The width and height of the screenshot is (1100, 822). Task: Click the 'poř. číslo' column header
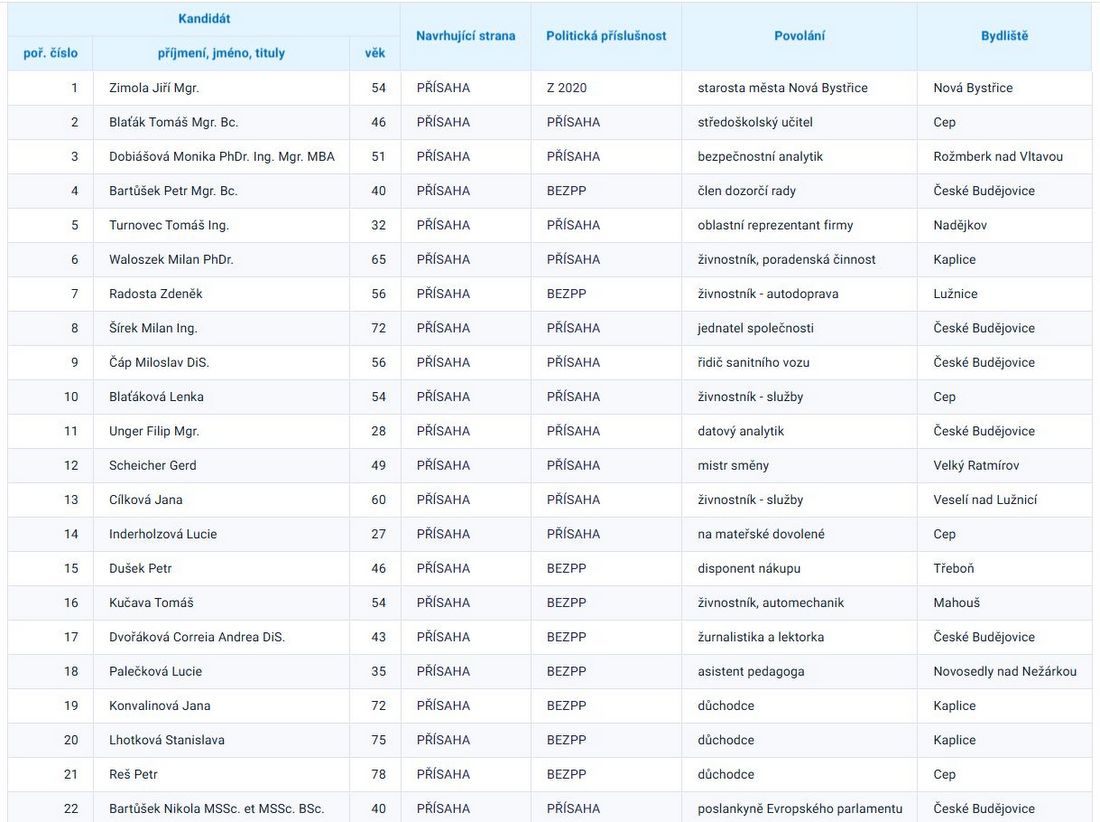click(x=50, y=53)
